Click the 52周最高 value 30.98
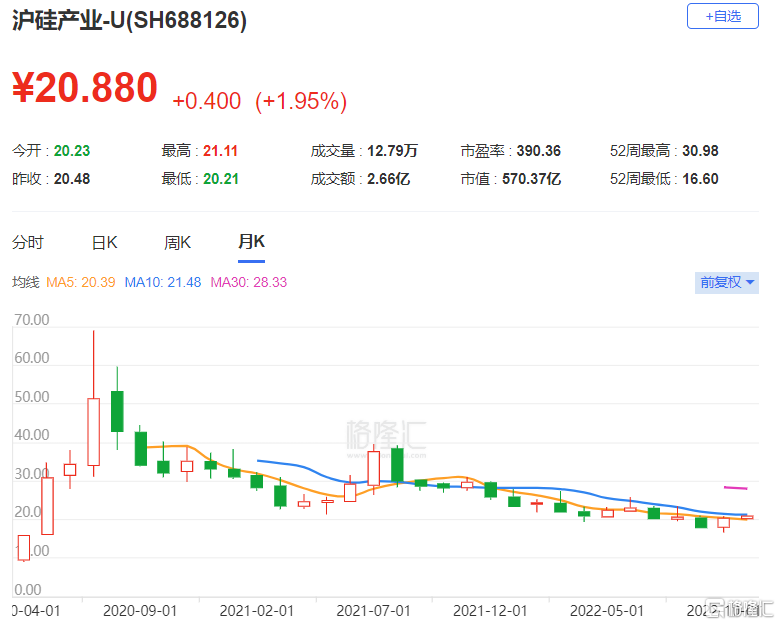The width and height of the screenshot is (780, 625). point(700,151)
